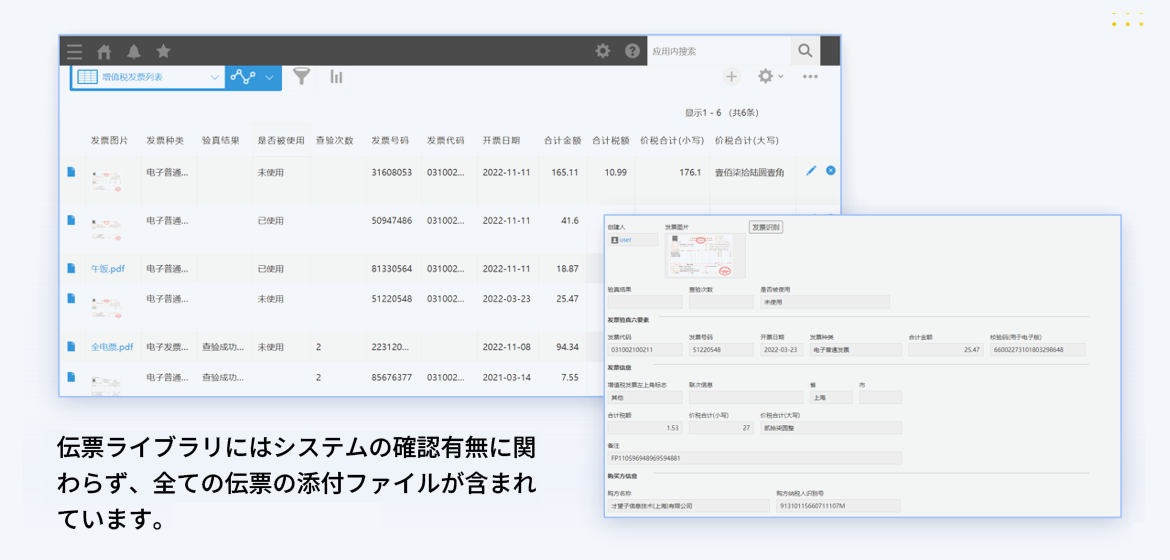Open invoice thumbnail in row 31608053
Image resolution: width=1170 pixels, height=560 pixels.
107,180
